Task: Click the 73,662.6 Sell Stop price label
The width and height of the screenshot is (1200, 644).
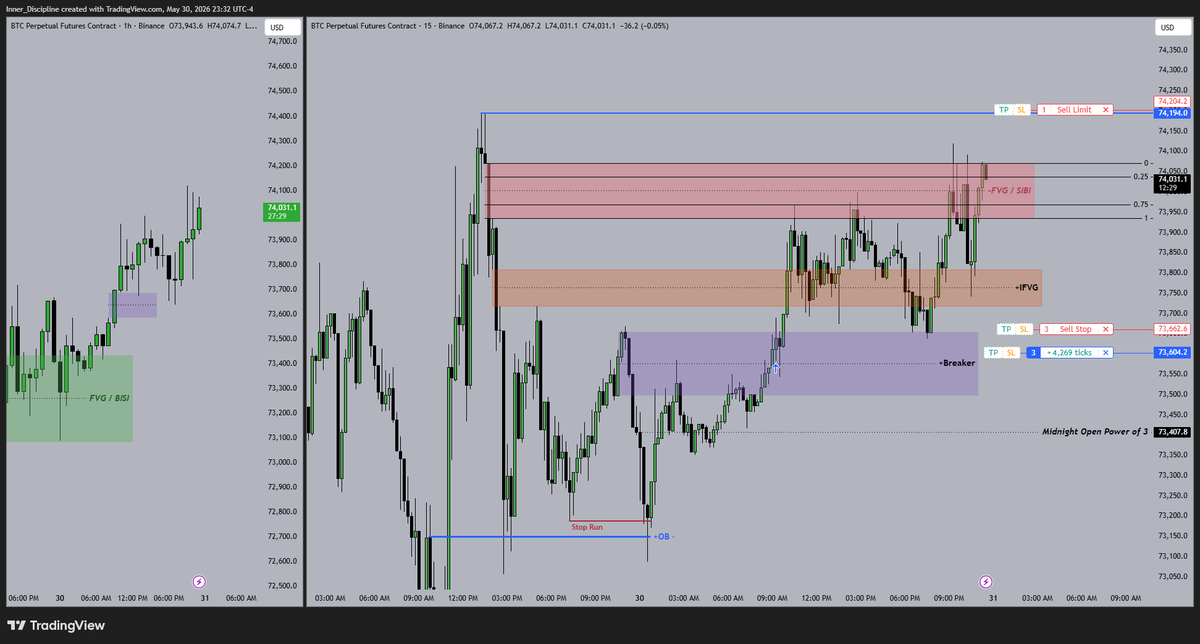Action: point(1172,329)
